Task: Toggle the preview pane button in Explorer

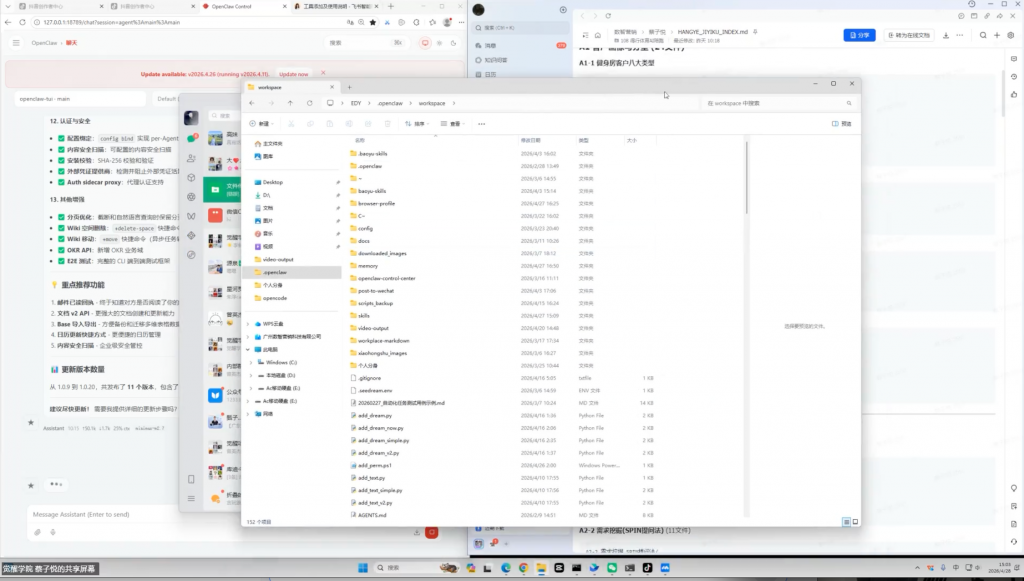Action: (x=842, y=123)
